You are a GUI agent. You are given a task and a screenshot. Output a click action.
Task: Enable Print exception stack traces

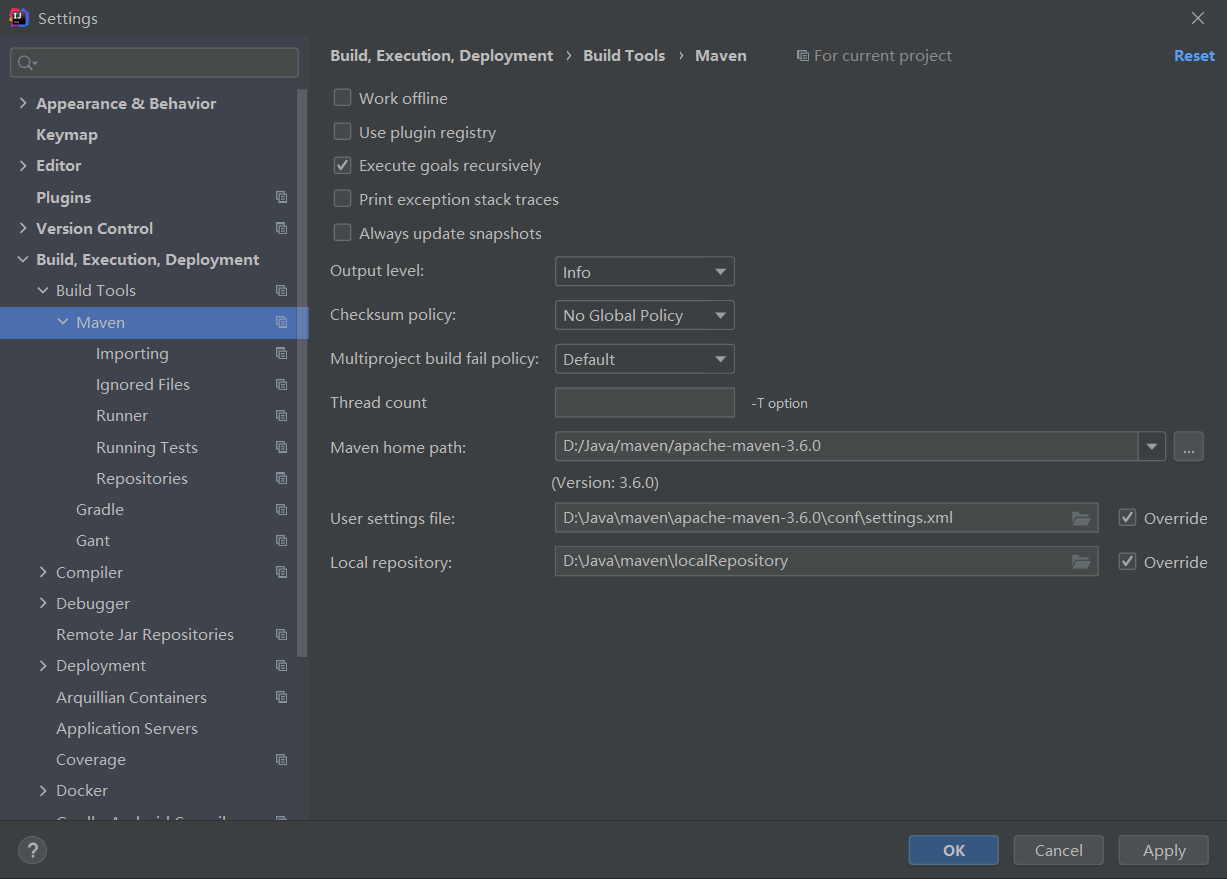[342, 199]
